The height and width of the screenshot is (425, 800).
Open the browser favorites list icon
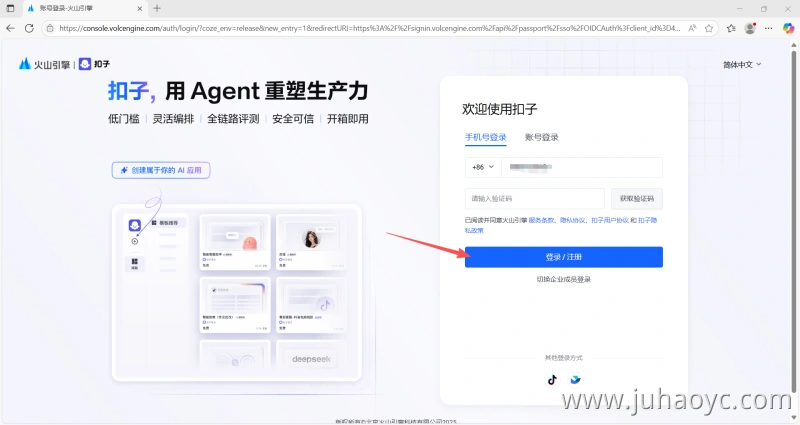pyautogui.click(x=731, y=29)
